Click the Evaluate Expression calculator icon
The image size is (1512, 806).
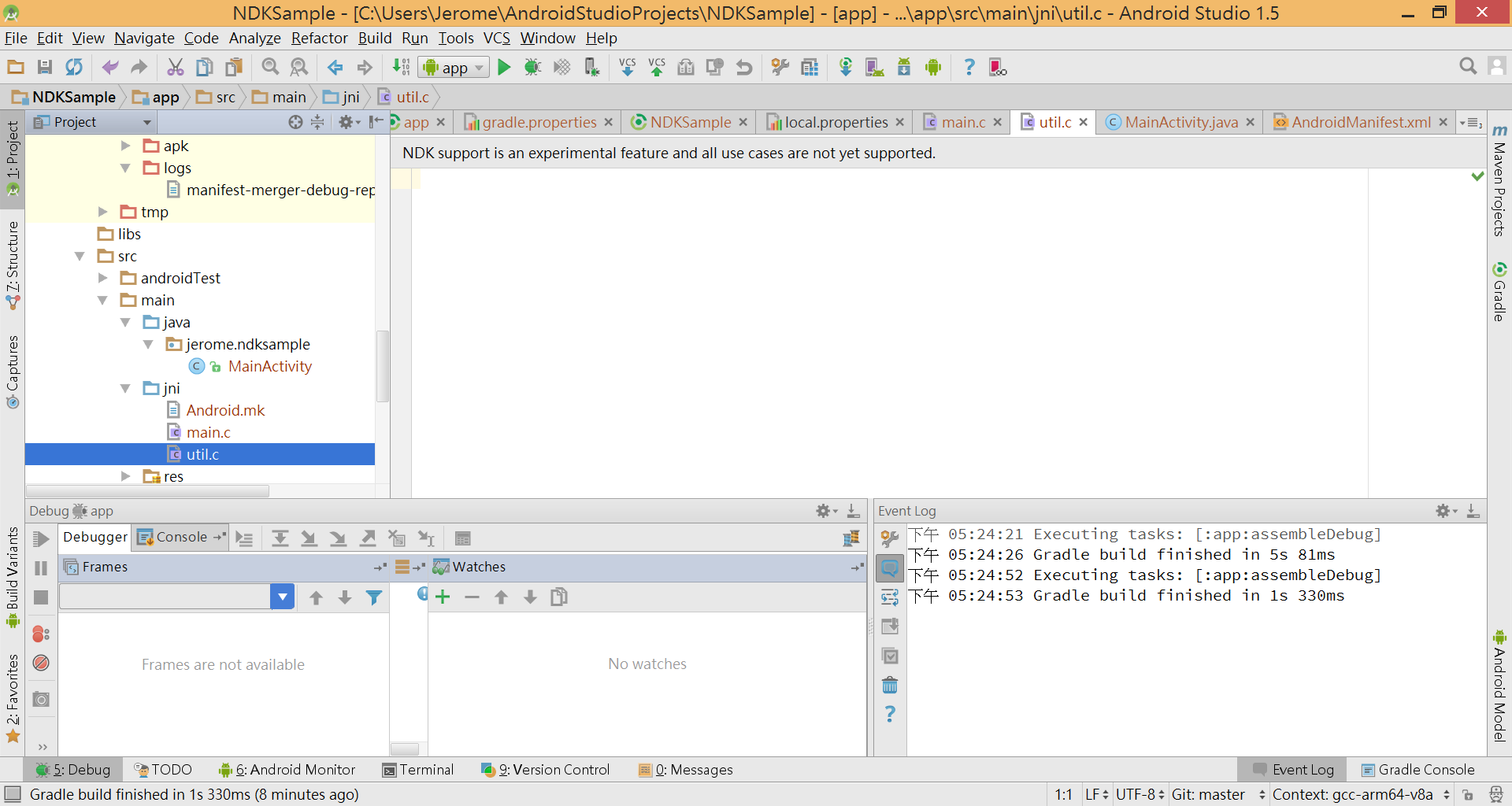point(463,538)
